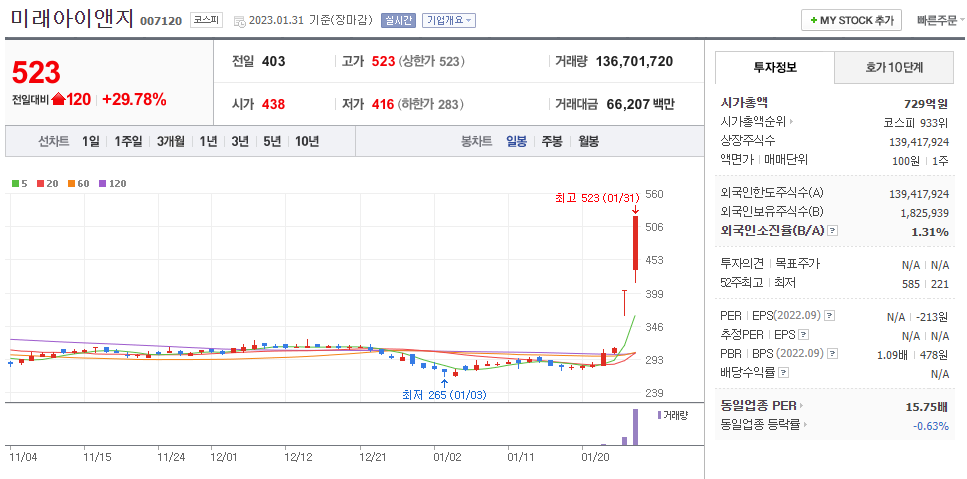
Task: Click the 상장주식수 value 139,417,924
Action: coord(919,142)
